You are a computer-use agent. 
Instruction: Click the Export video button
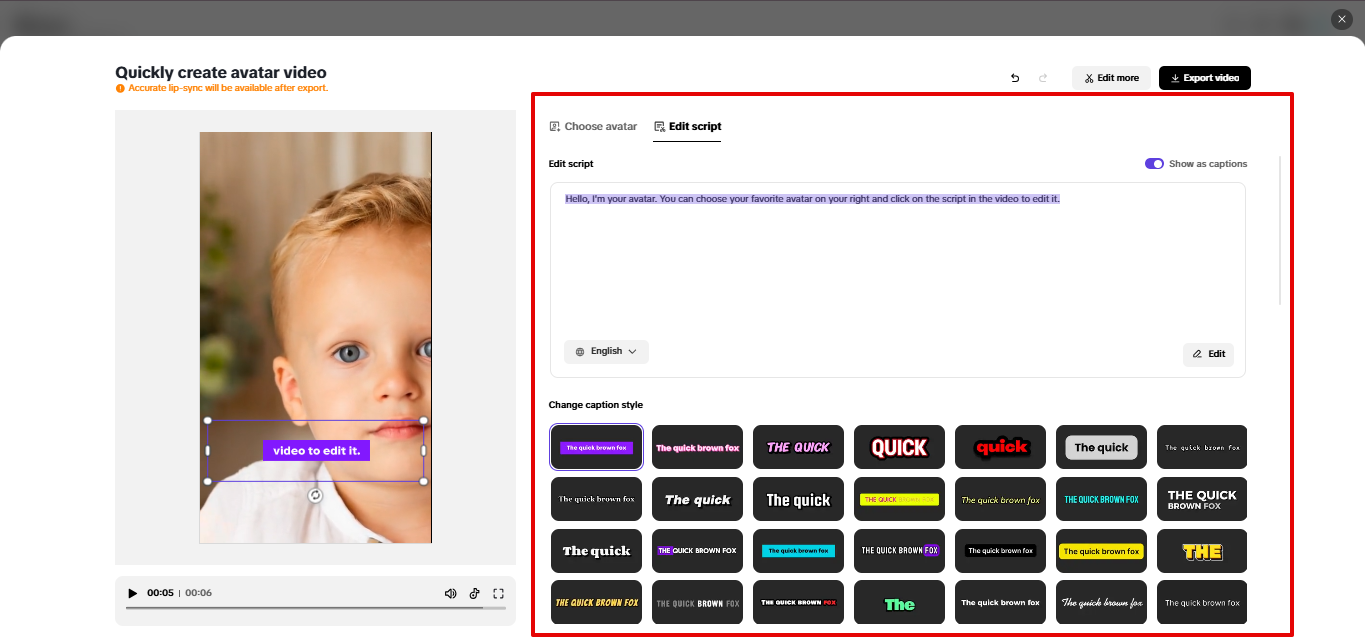point(1204,77)
